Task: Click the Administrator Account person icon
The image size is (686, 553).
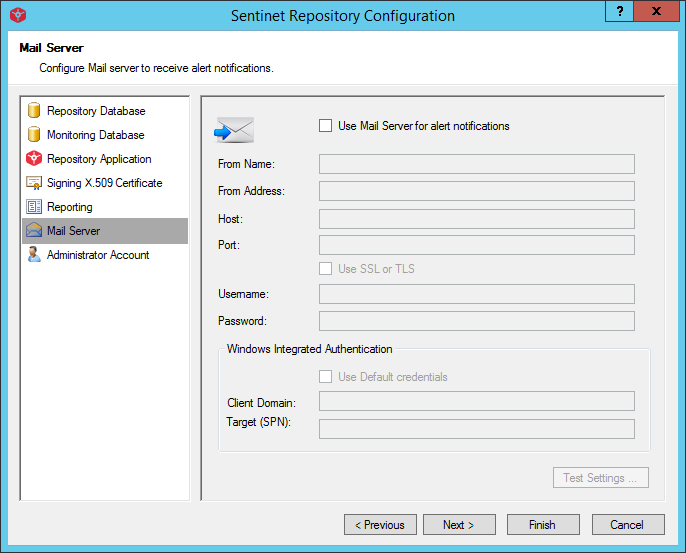Action: point(34,254)
